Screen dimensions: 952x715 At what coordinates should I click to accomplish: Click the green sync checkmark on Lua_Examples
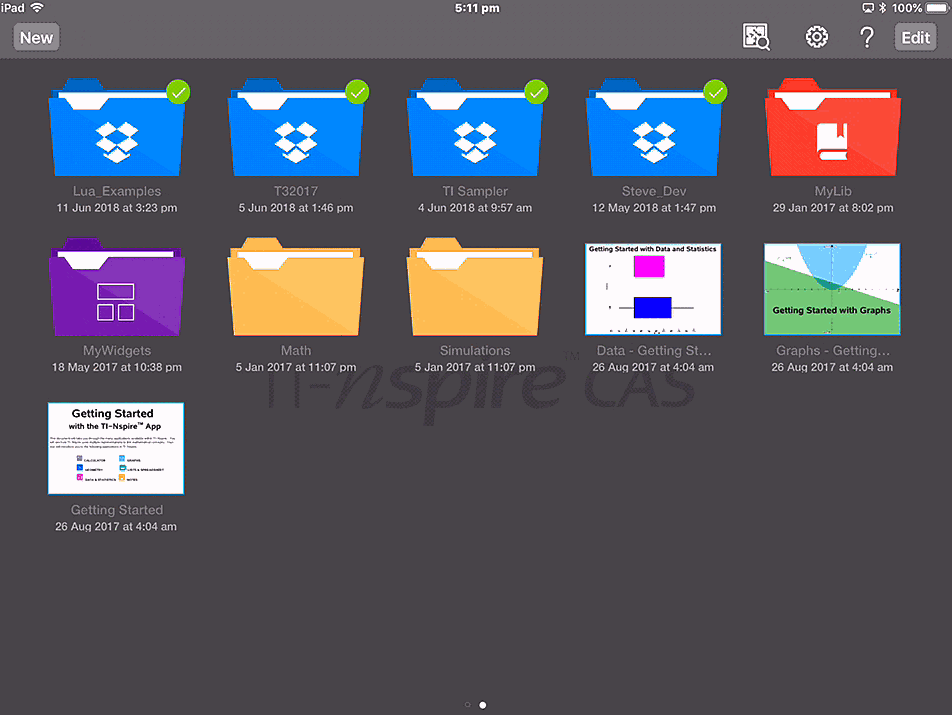[178, 92]
